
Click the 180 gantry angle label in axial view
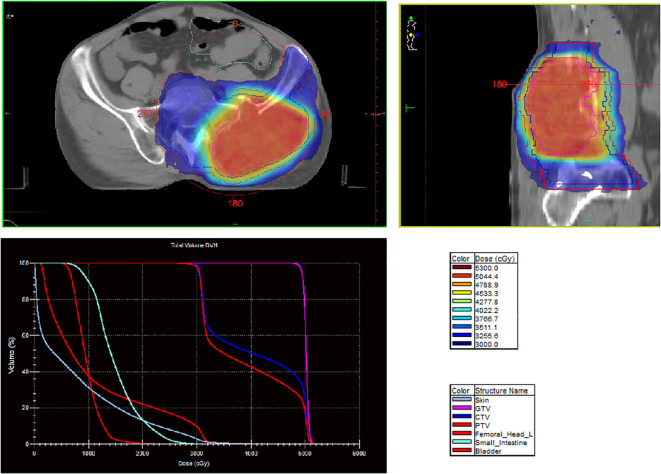(236, 204)
